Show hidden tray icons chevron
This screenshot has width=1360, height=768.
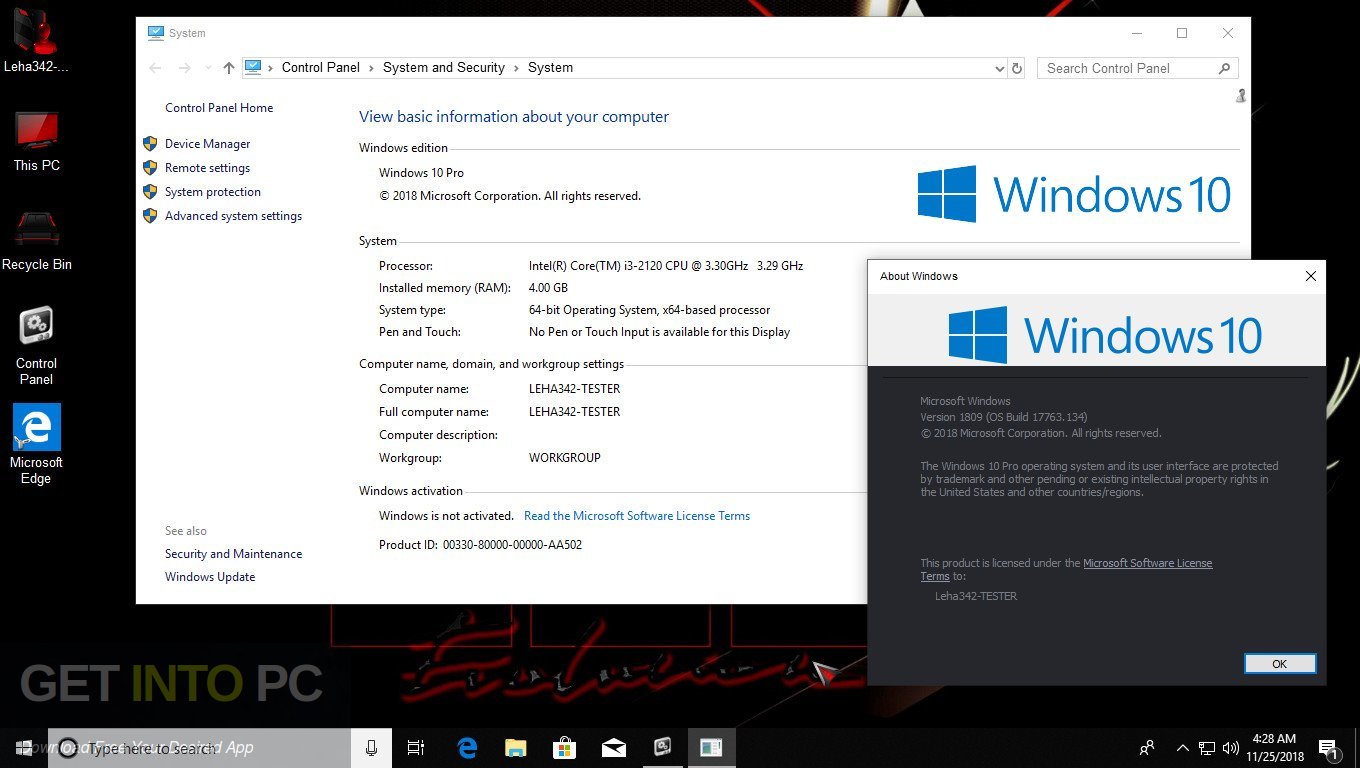point(1183,747)
